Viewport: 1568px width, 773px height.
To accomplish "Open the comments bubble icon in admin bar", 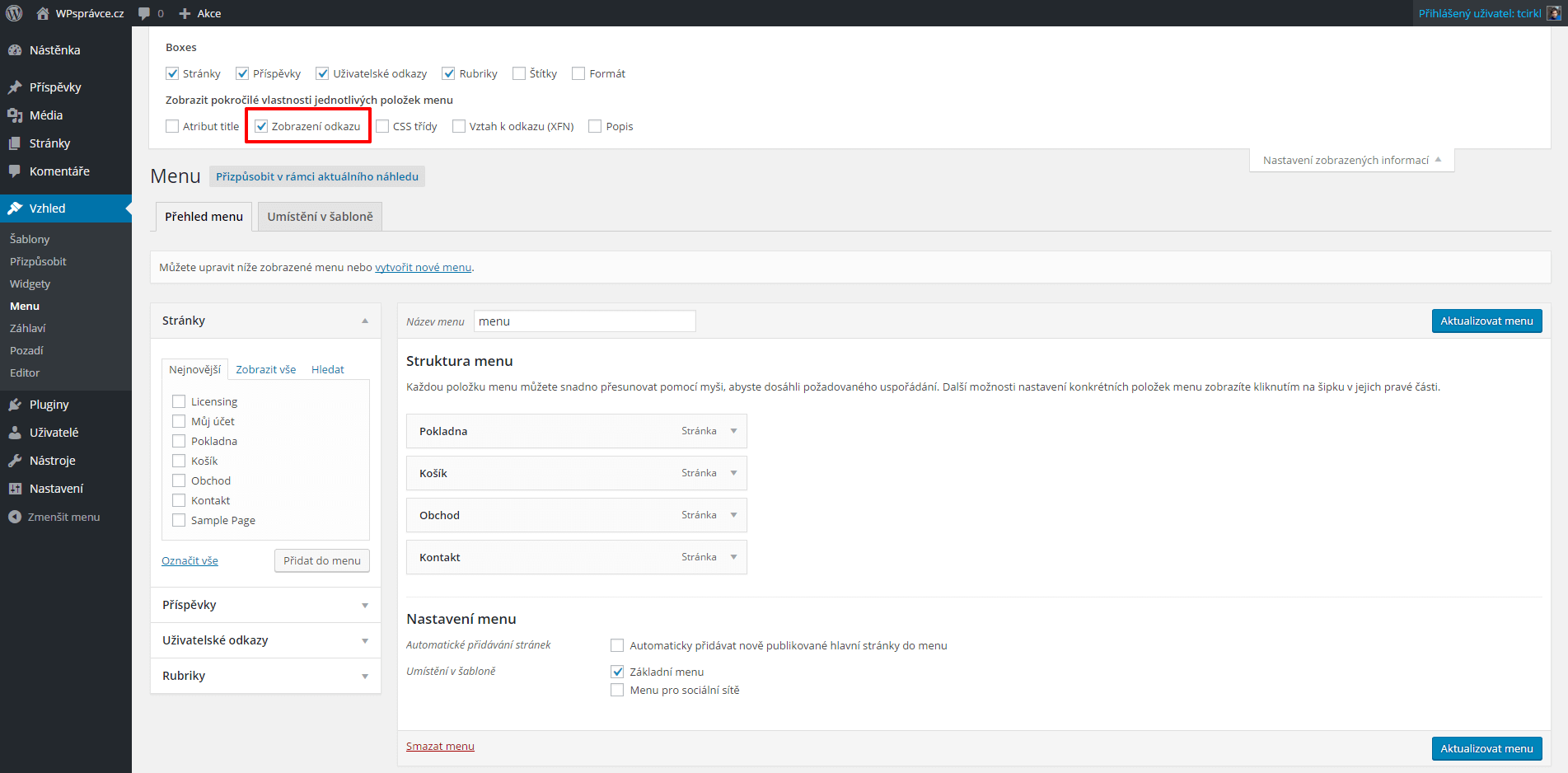I will click(x=144, y=13).
